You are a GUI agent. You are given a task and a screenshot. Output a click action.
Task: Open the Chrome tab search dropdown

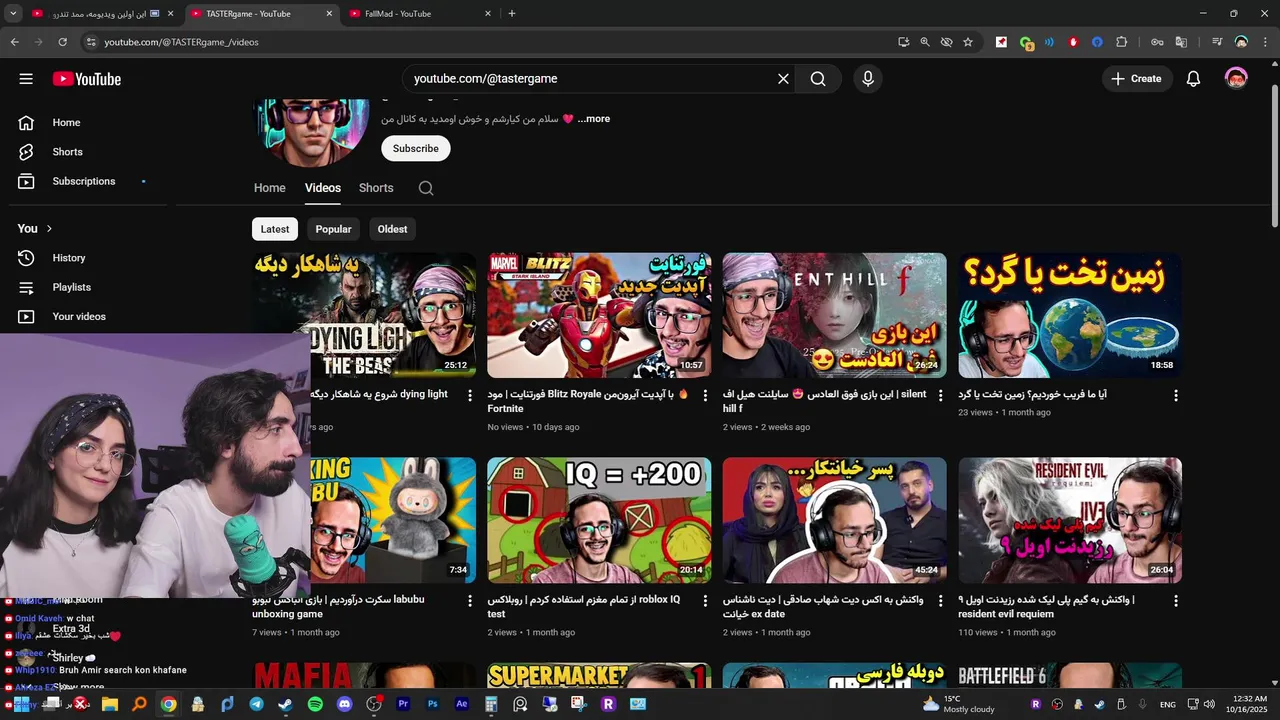coord(13,14)
